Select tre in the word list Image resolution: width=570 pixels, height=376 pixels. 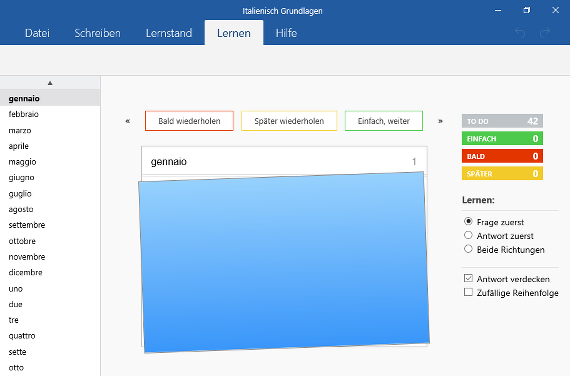pos(50,320)
